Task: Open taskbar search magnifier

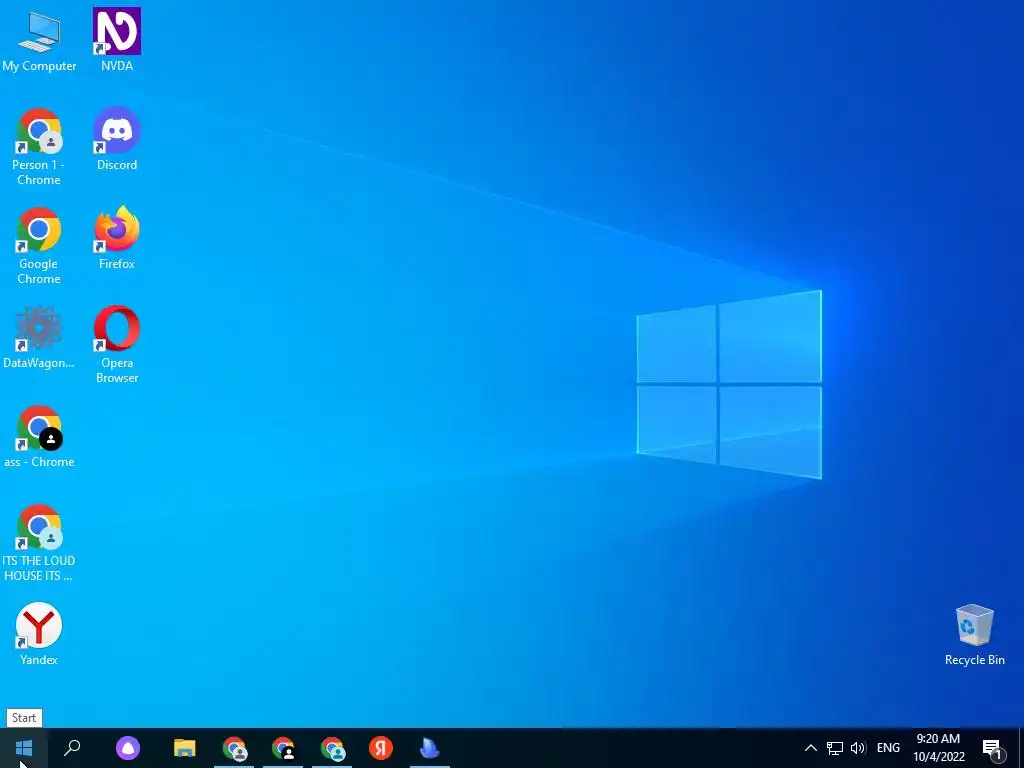Action: [72, 748]
